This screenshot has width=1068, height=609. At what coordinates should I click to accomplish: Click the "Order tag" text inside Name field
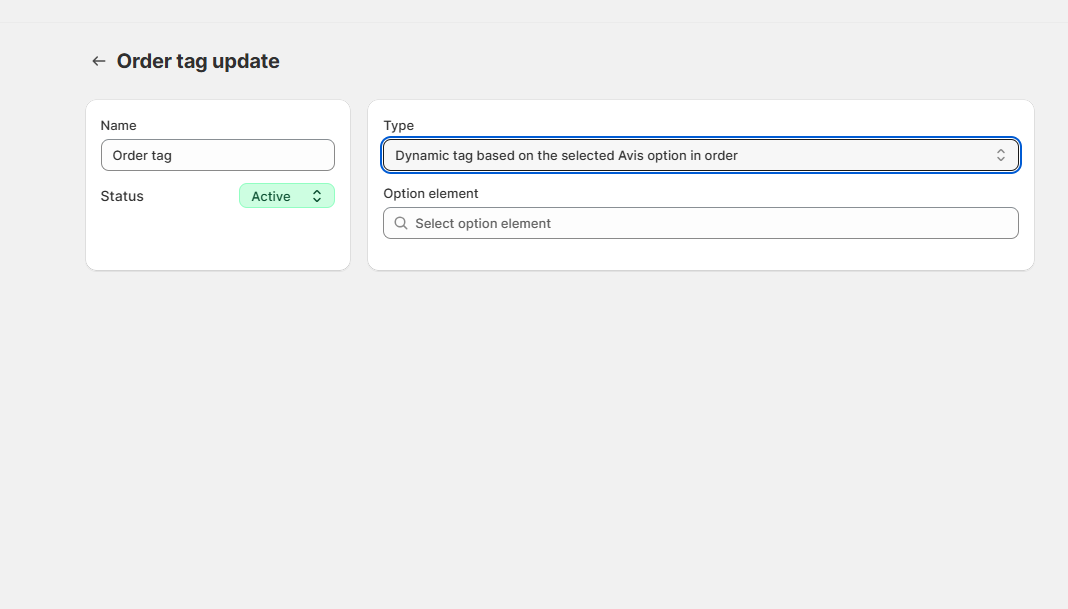(142, 155)
